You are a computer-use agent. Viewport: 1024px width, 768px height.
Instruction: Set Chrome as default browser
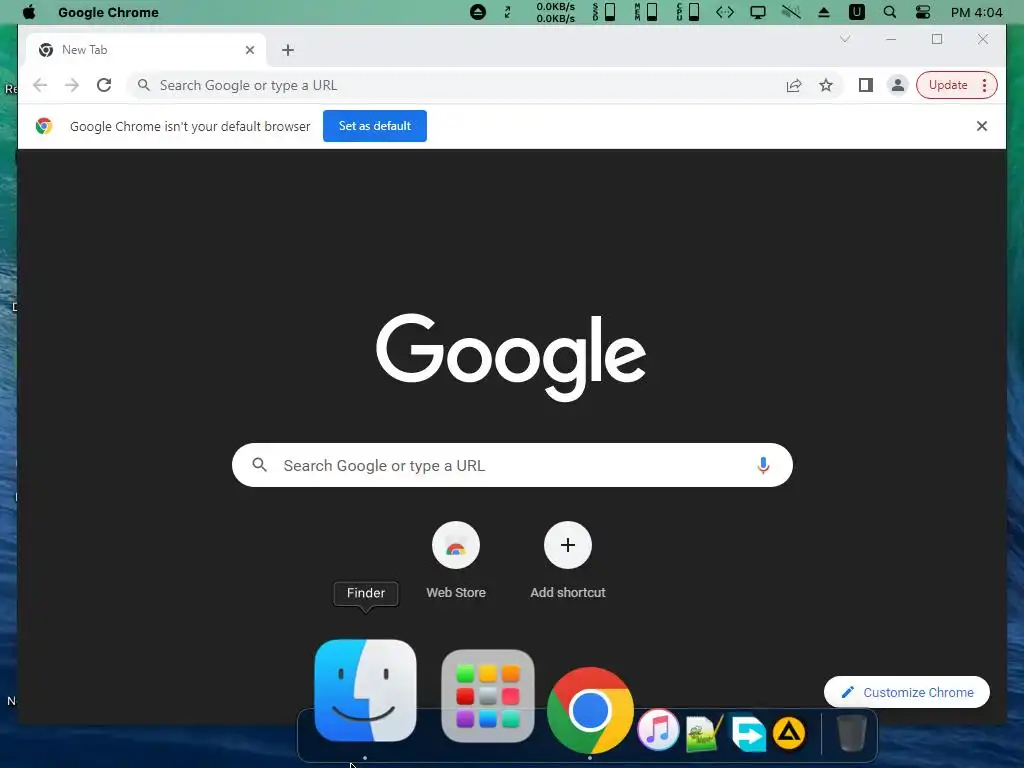pos(375,126)
